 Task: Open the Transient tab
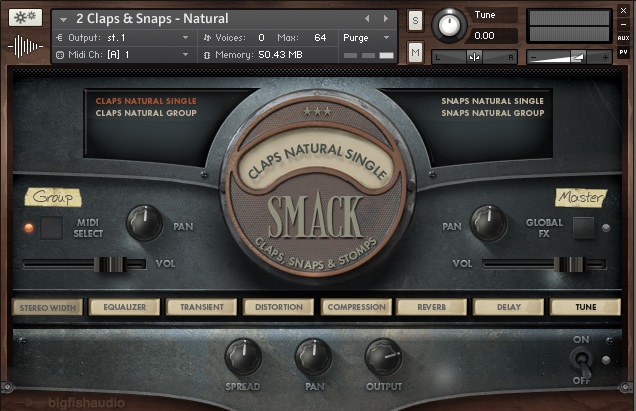202,307
